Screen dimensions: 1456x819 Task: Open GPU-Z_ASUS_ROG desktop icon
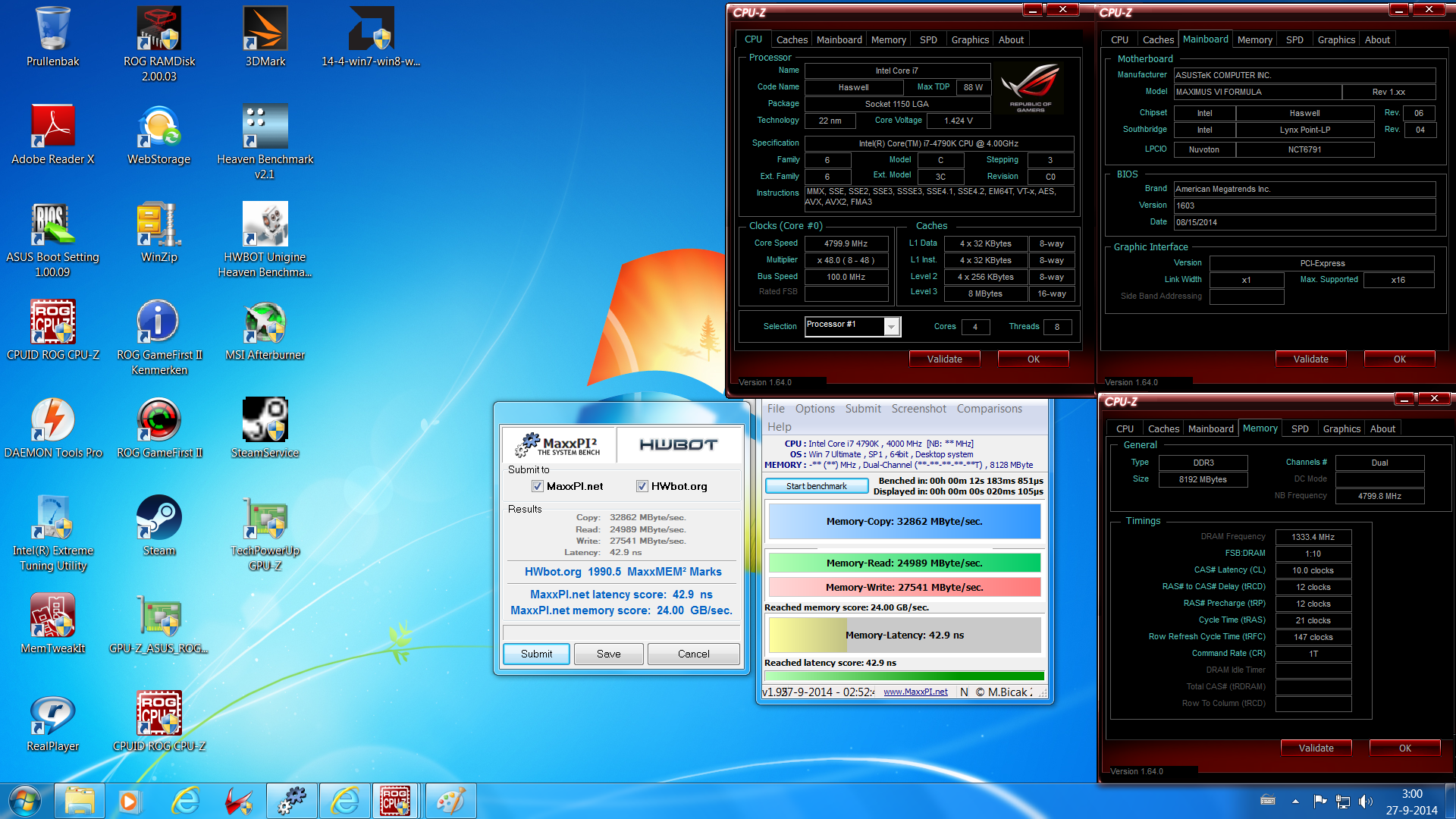[158, 623]
